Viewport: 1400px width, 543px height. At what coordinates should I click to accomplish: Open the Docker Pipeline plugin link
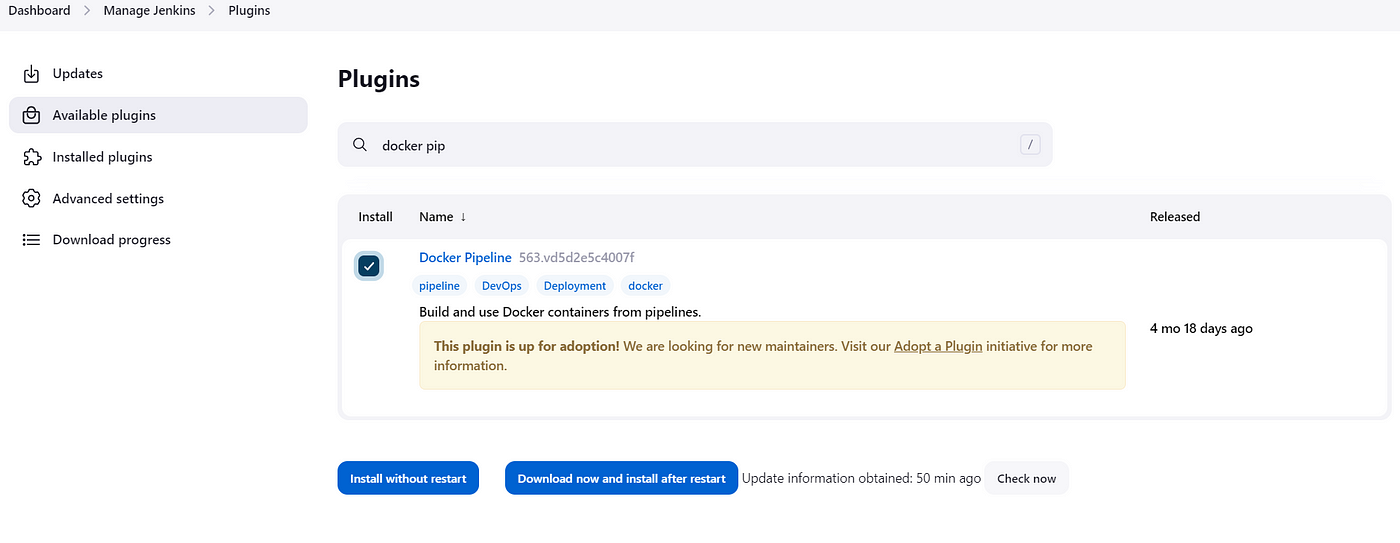point(465,258)
